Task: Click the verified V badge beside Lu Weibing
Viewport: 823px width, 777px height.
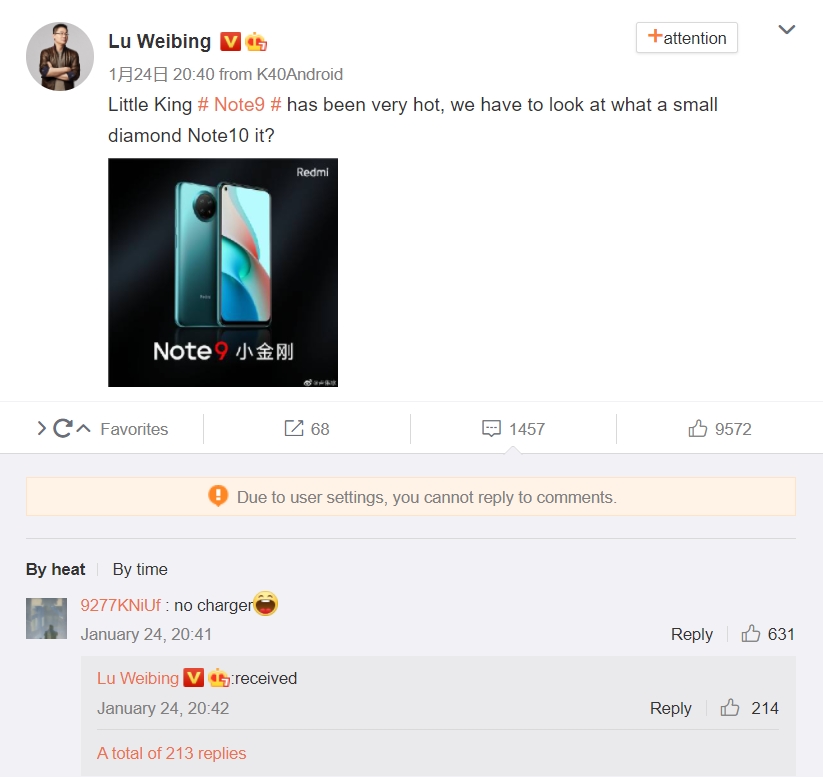Action: point(230,41)
